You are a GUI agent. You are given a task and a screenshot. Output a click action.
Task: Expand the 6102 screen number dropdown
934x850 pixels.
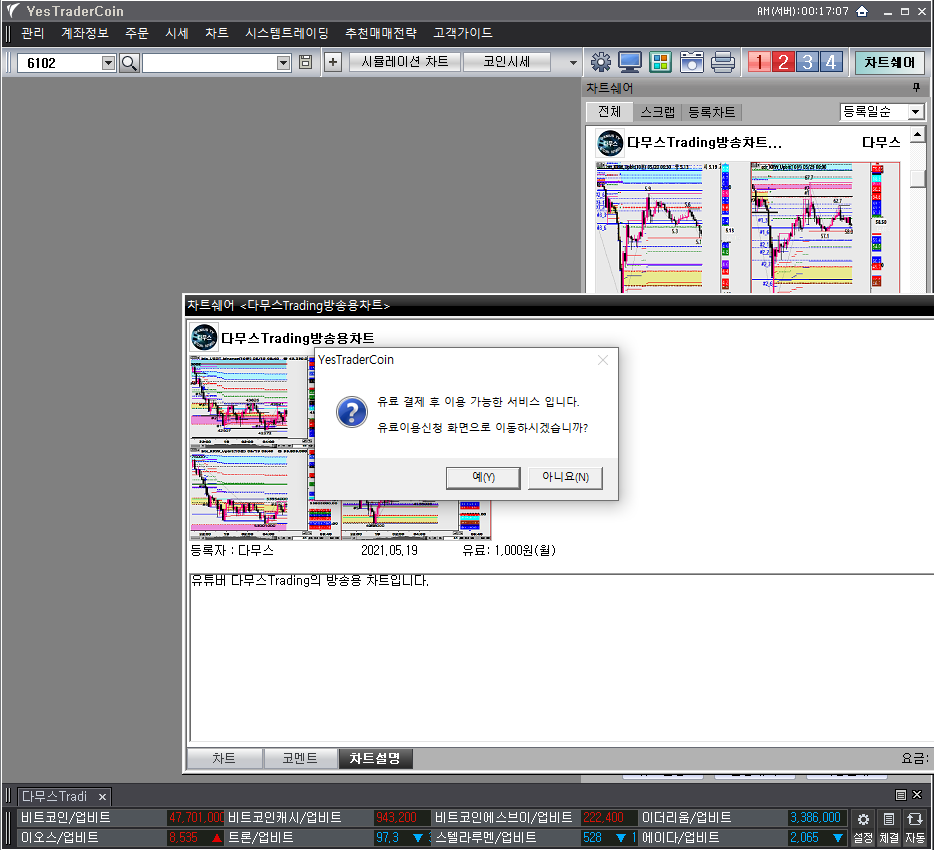click(109, 63)
